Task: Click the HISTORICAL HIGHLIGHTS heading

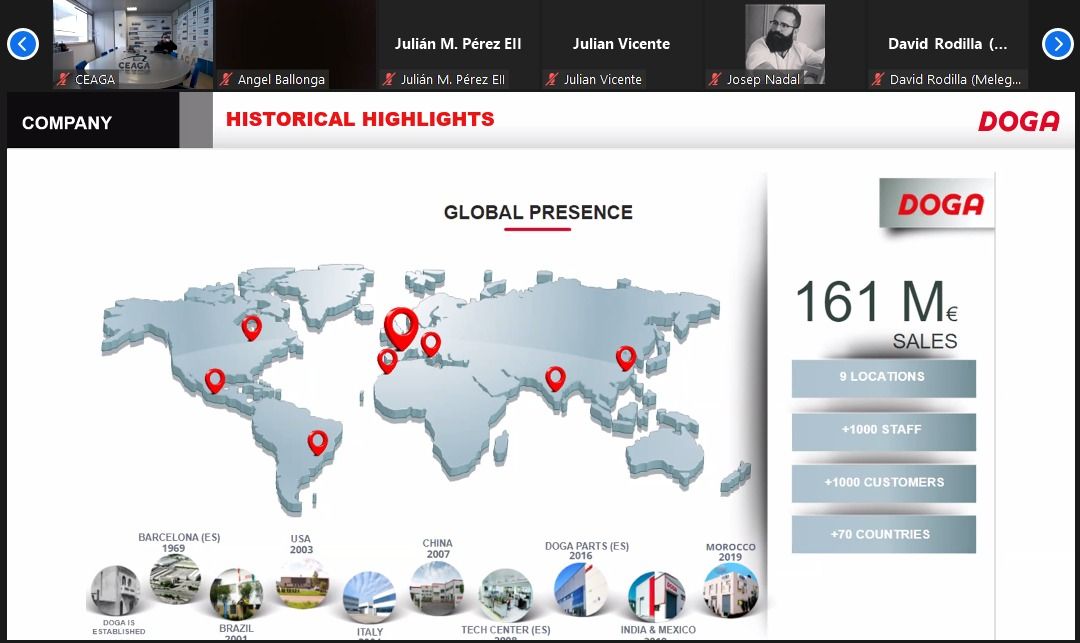Action: pyautogui.click(x=360, y=119)
